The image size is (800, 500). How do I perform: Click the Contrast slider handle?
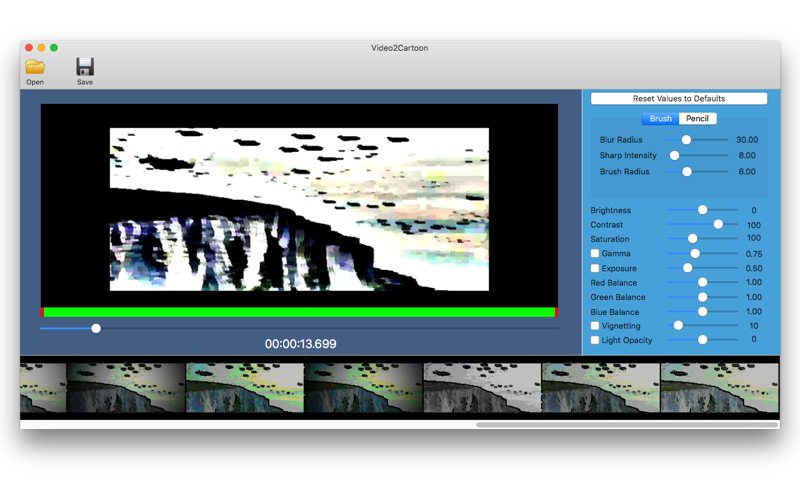tap(718, 224)
